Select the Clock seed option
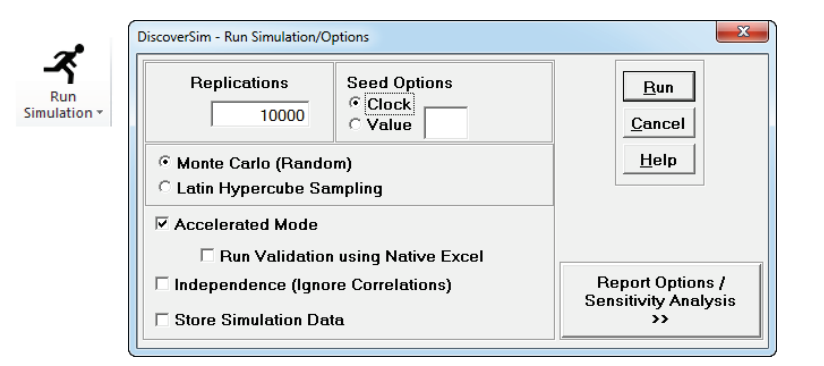Screen dimensions: 824x366 point(355,104)
